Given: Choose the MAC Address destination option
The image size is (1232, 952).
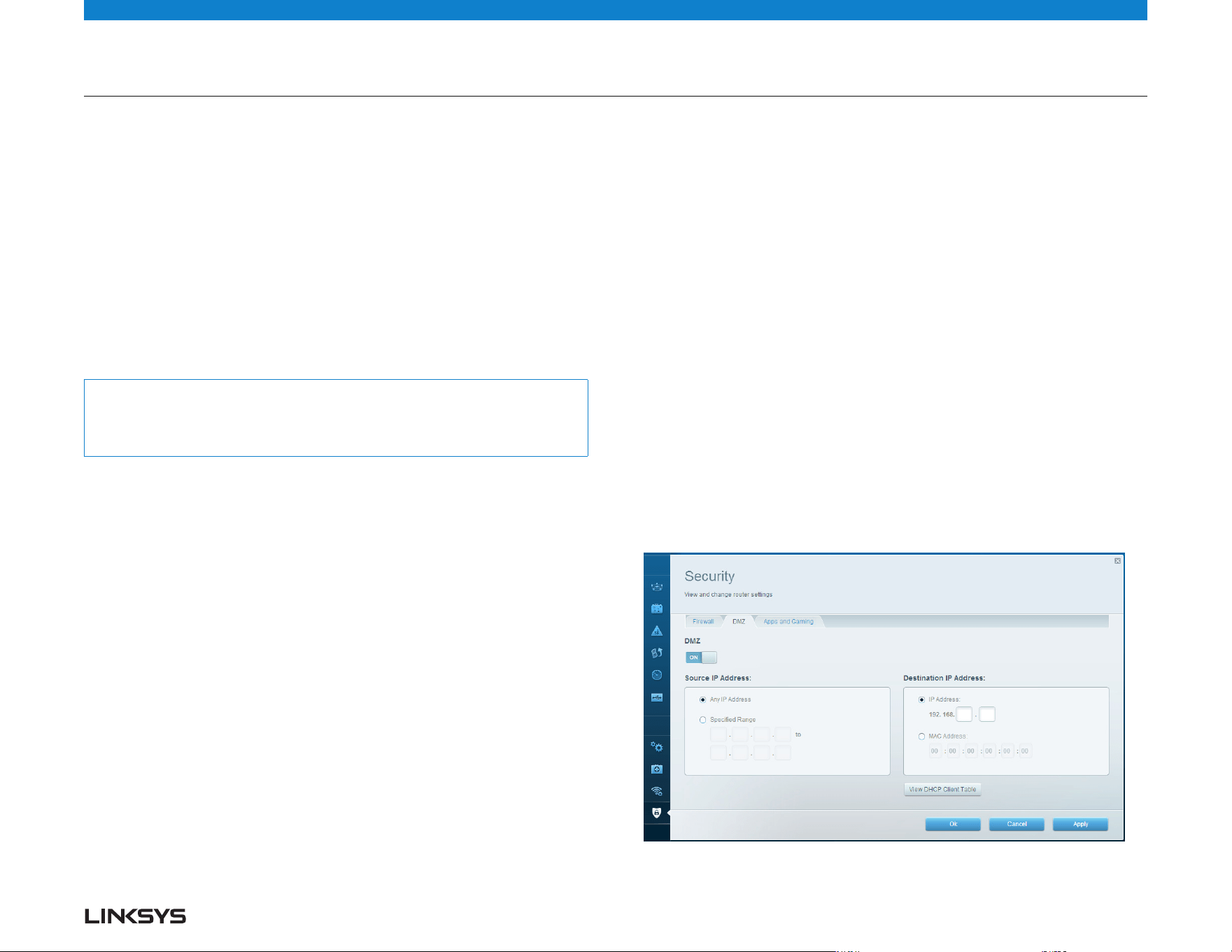Looking at the screenshot, I should pos(921,737).
